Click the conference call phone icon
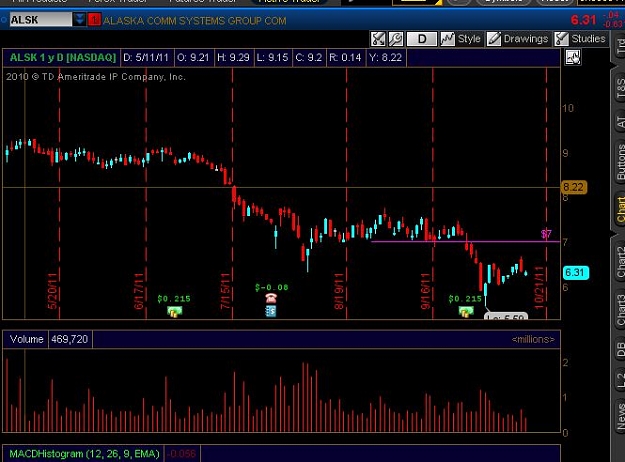Viewport: 625px width, 462px height. [271, 298]
